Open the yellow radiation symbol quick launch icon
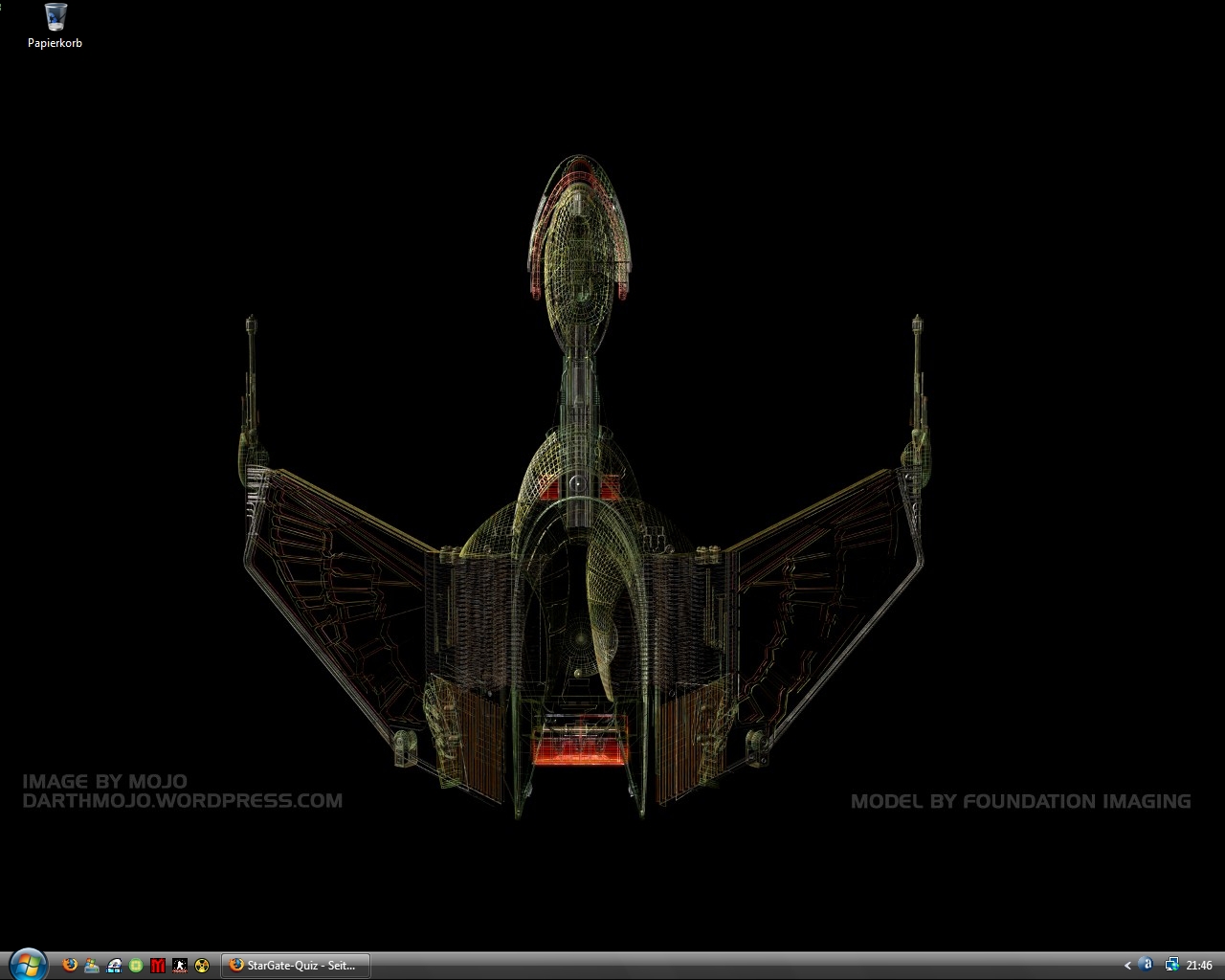 [x=202, y=966]
